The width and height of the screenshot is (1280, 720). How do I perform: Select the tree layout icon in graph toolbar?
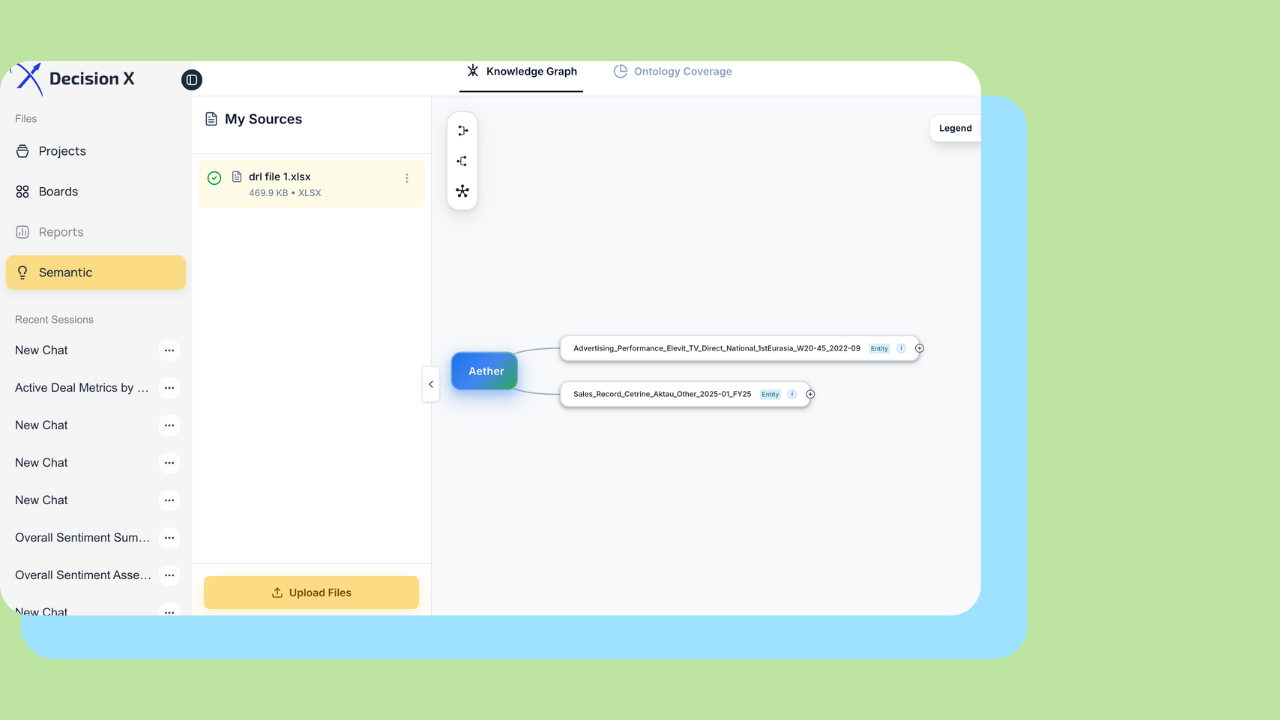point(462,160)
